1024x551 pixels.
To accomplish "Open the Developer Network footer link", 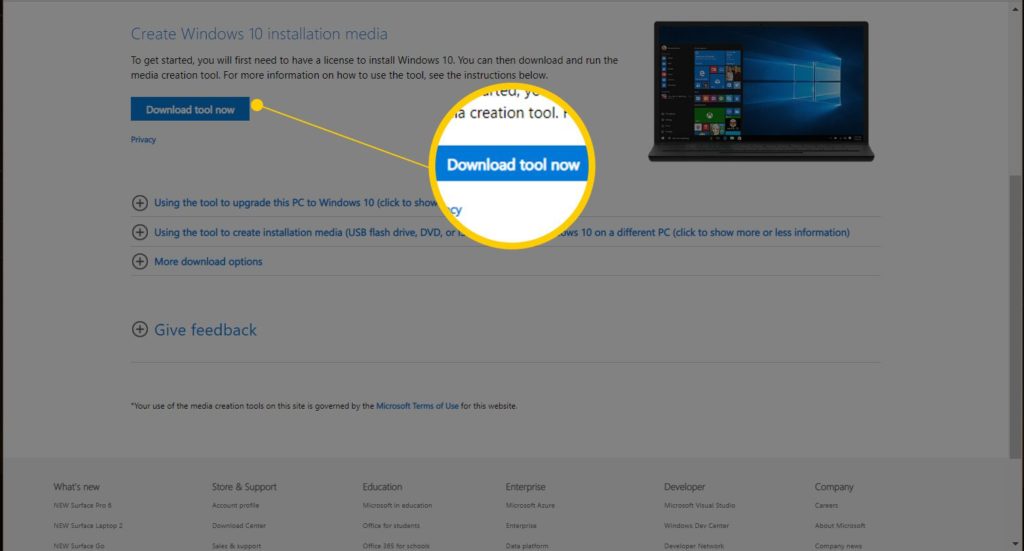I will point(694,546).
